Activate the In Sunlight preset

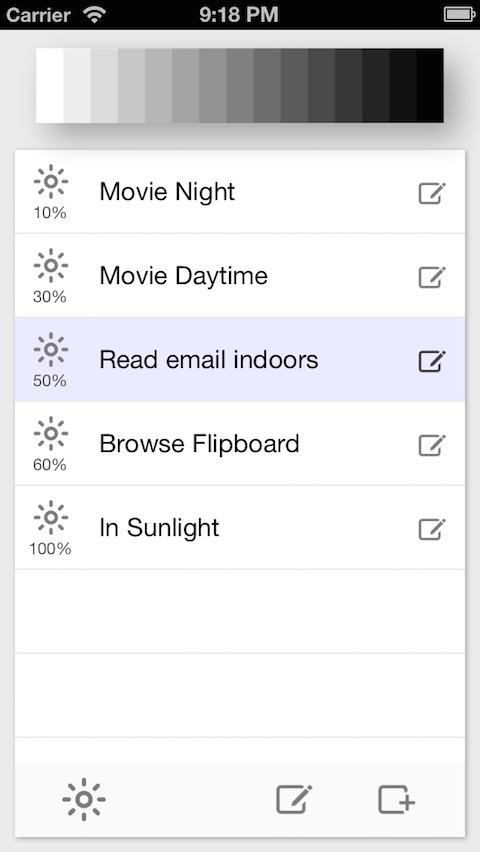(240, 528)
